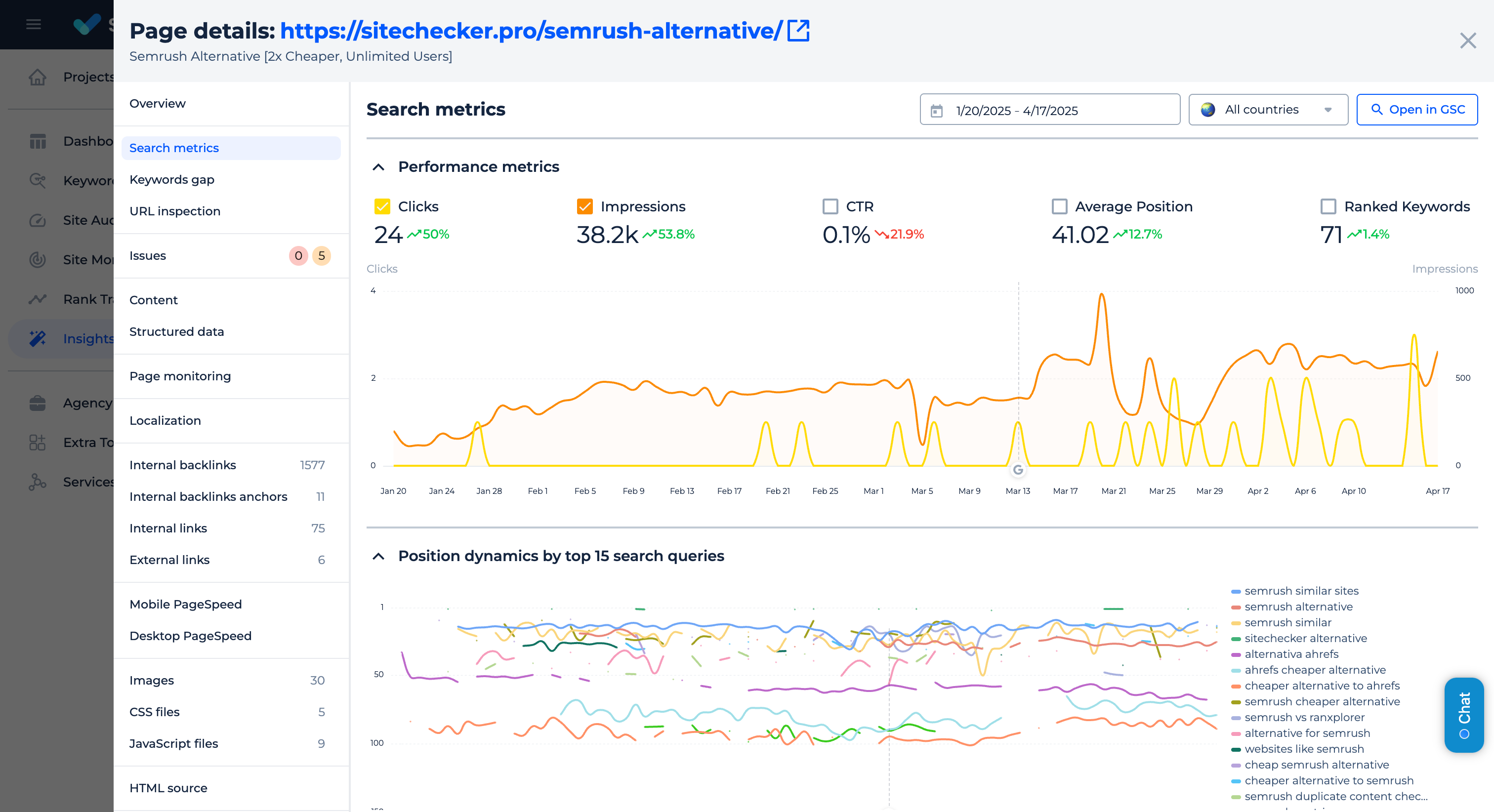Toggle 'websites like semrush' legend series

click(1297, 749)
